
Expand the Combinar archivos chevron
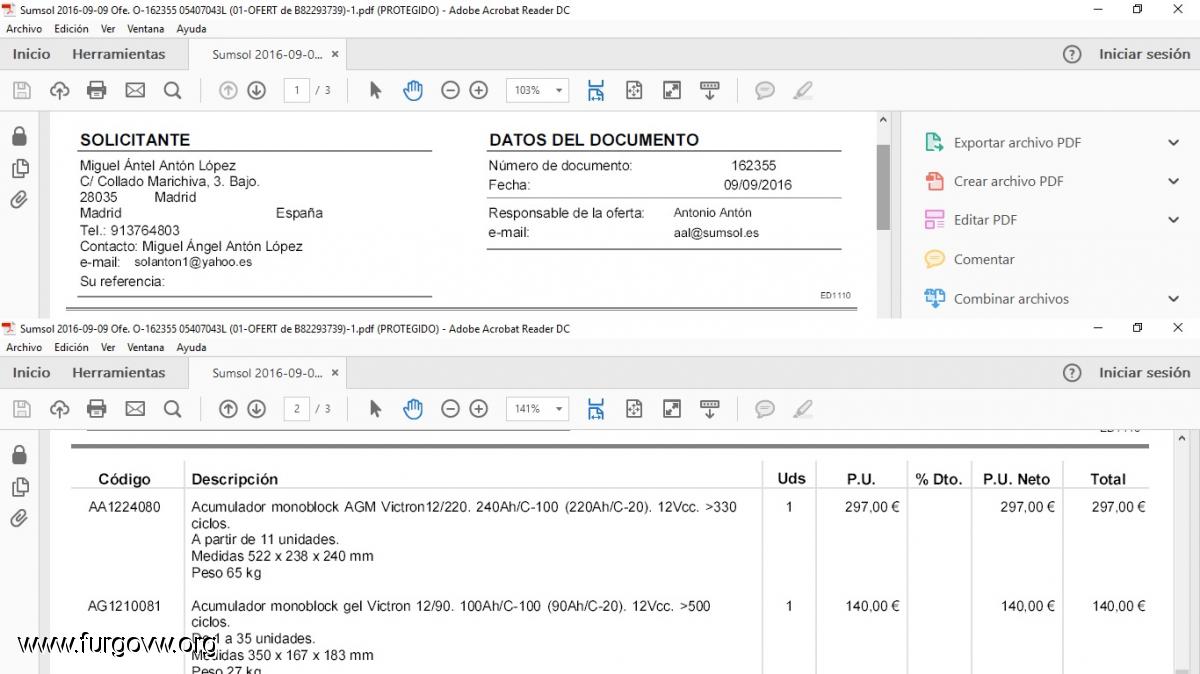pyautogui.click(x=1174, y=299)
